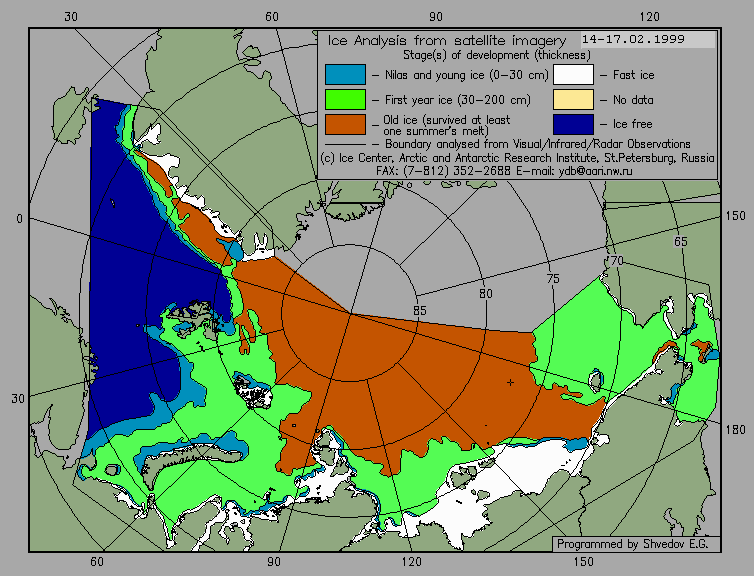This screenshot has width=754, height=576.
Task: Click 'Programmed by Shvedov E.G.' credit box
Action: 636,544
